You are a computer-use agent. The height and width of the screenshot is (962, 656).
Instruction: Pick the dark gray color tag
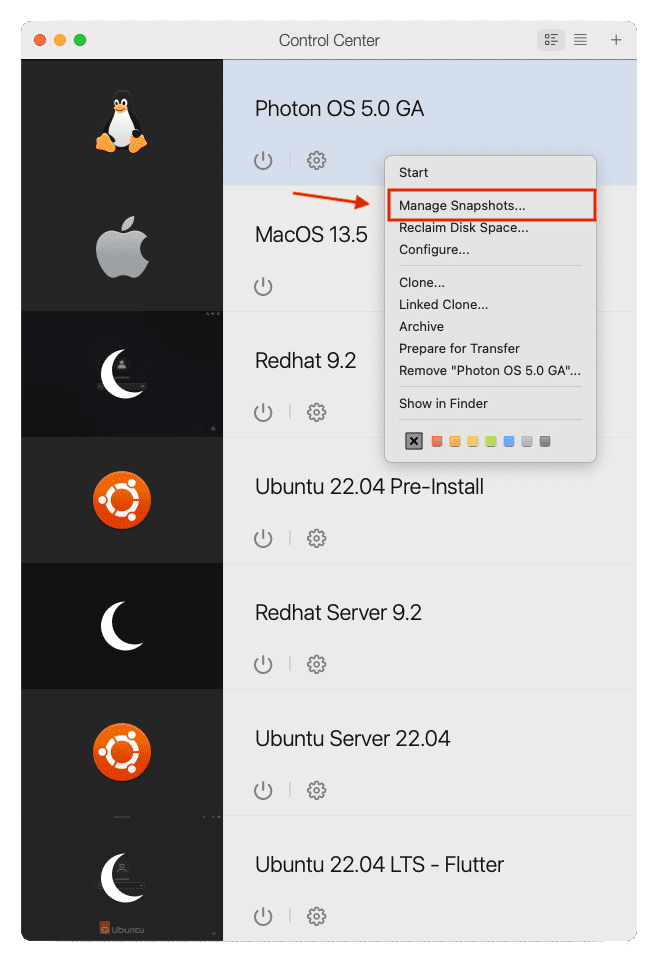(545, 441)
